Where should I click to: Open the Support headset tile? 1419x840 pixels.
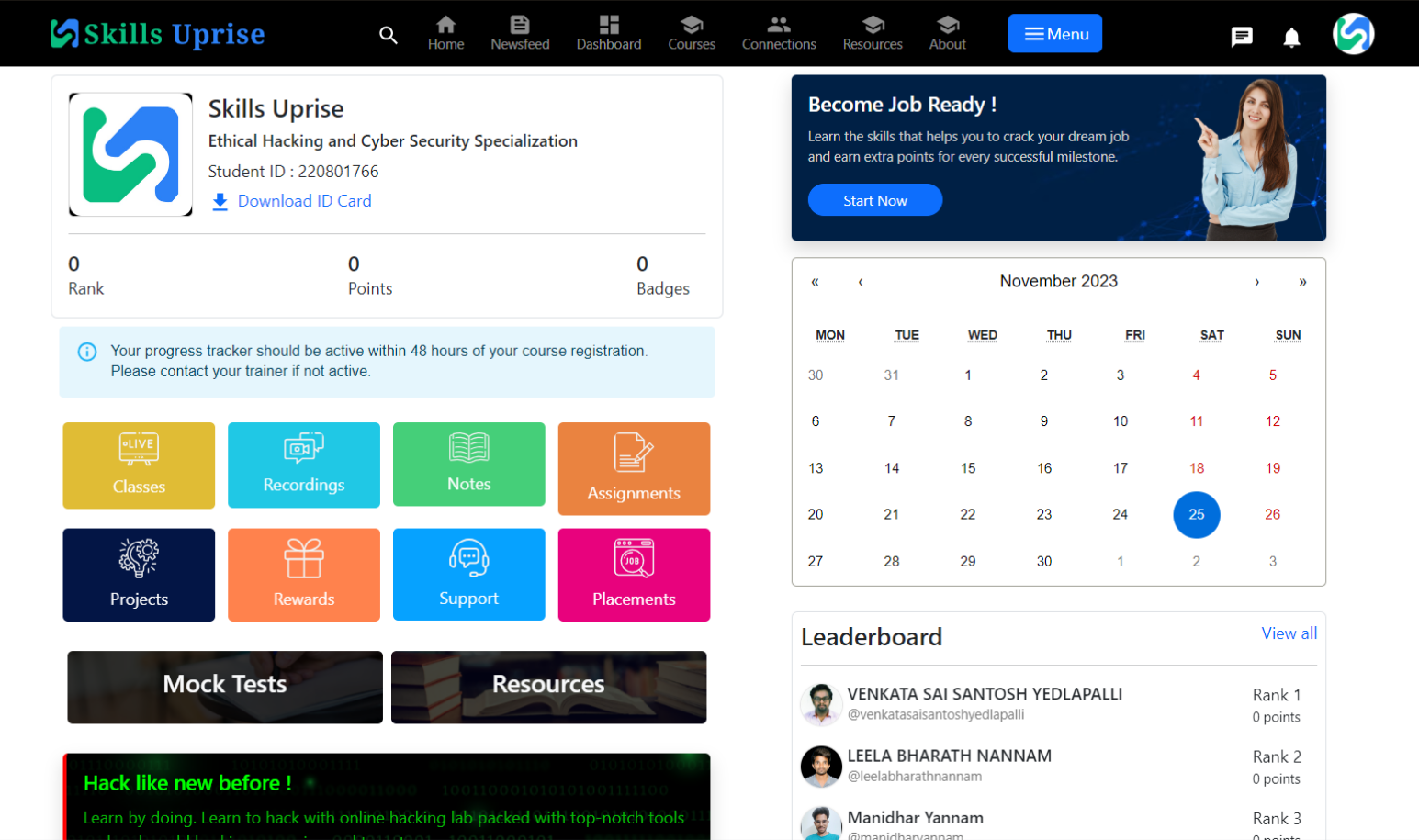tap(468, 575)
